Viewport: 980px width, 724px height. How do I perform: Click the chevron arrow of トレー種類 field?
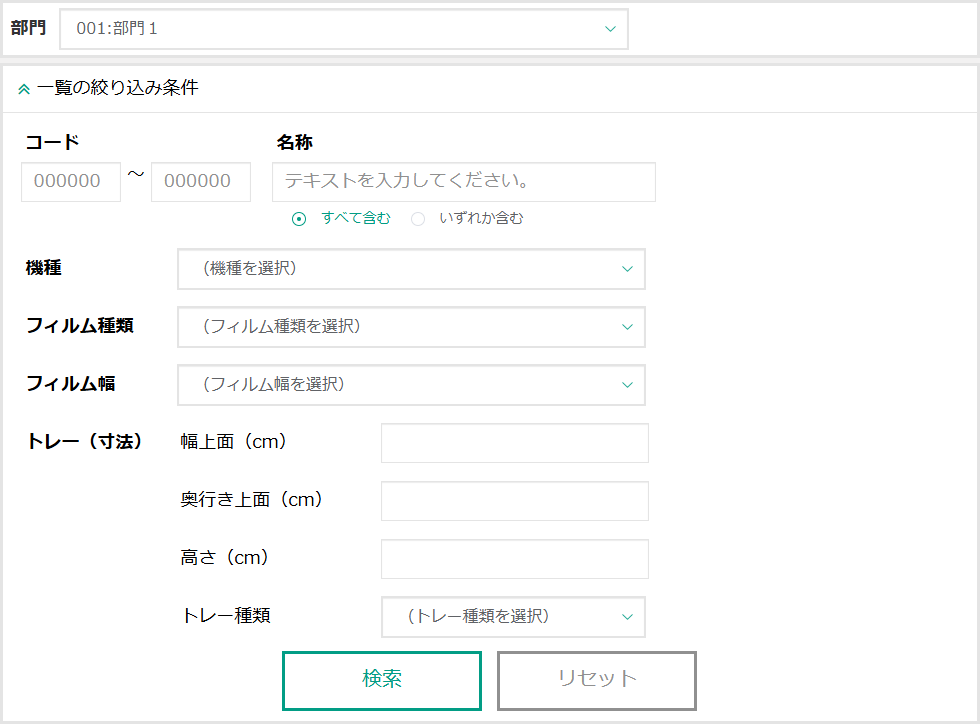(627, 617)
